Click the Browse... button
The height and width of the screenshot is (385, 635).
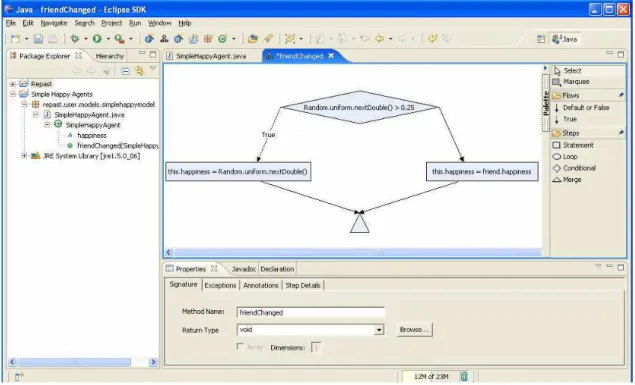pyautogui.click(x=414, y=330)
